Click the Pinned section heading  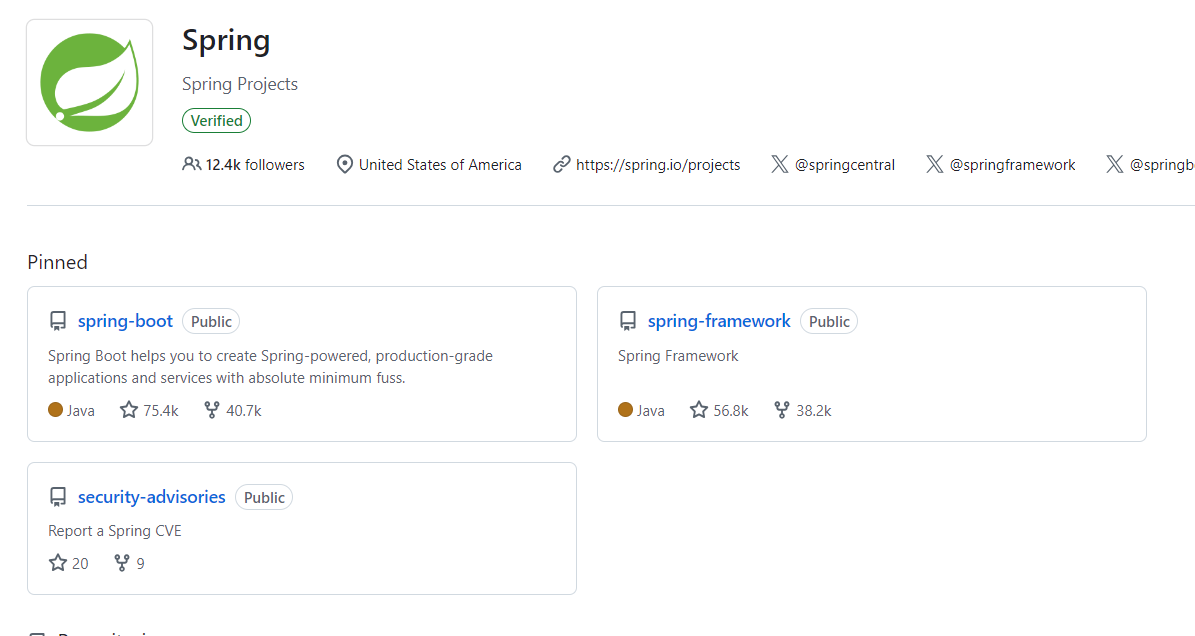(x=57, y=262)
